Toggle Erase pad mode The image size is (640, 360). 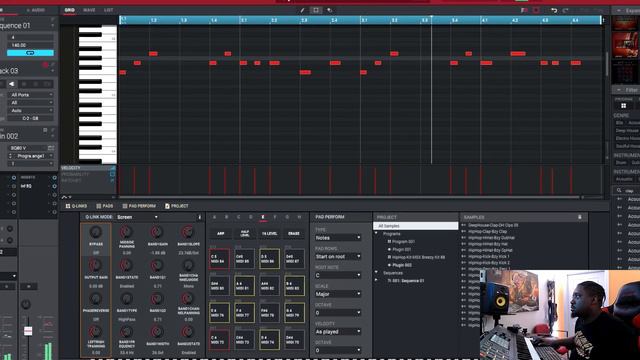point(294,233)
